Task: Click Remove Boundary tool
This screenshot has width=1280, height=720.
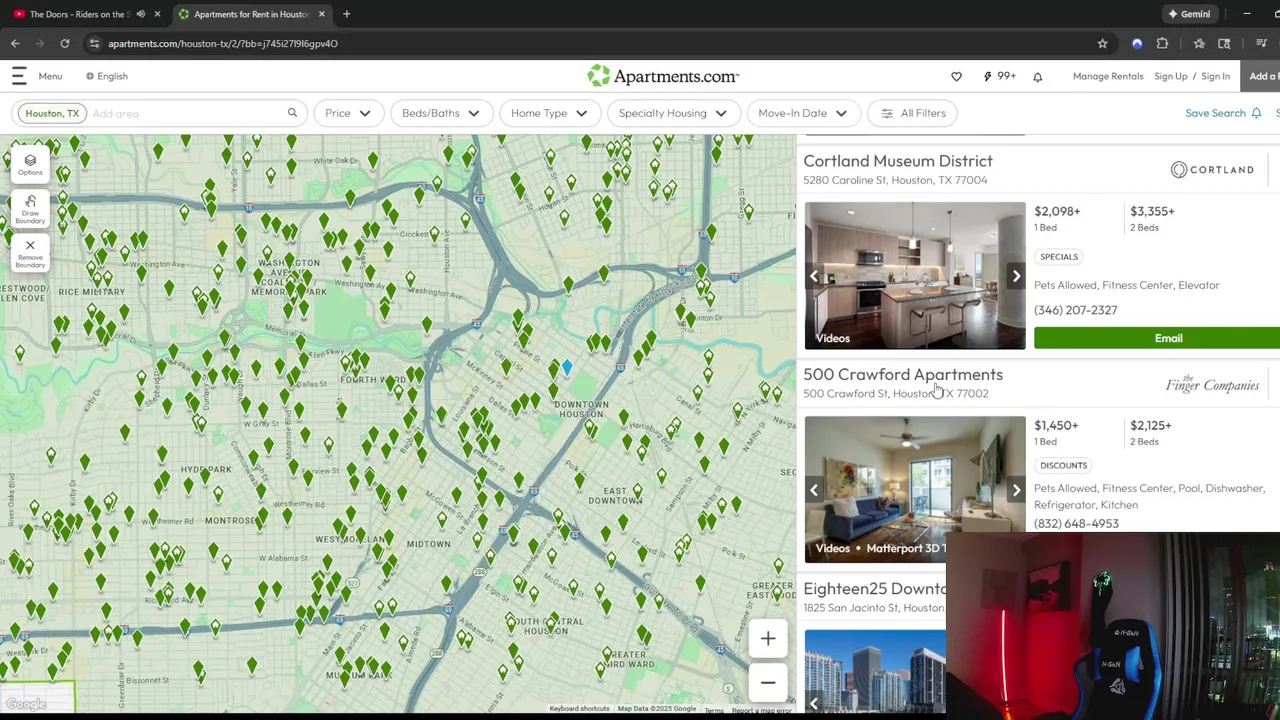Action: coord(30,253)
